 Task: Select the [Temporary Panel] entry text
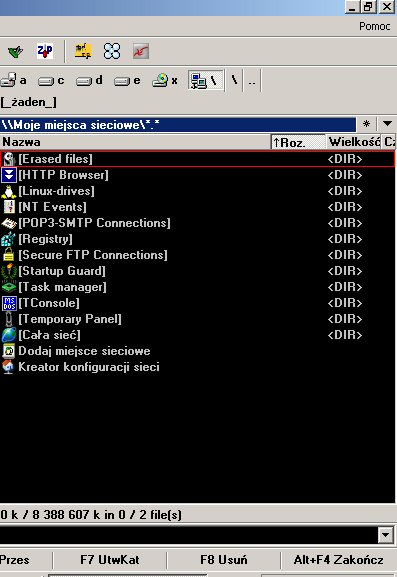click(x=70, y=319)
